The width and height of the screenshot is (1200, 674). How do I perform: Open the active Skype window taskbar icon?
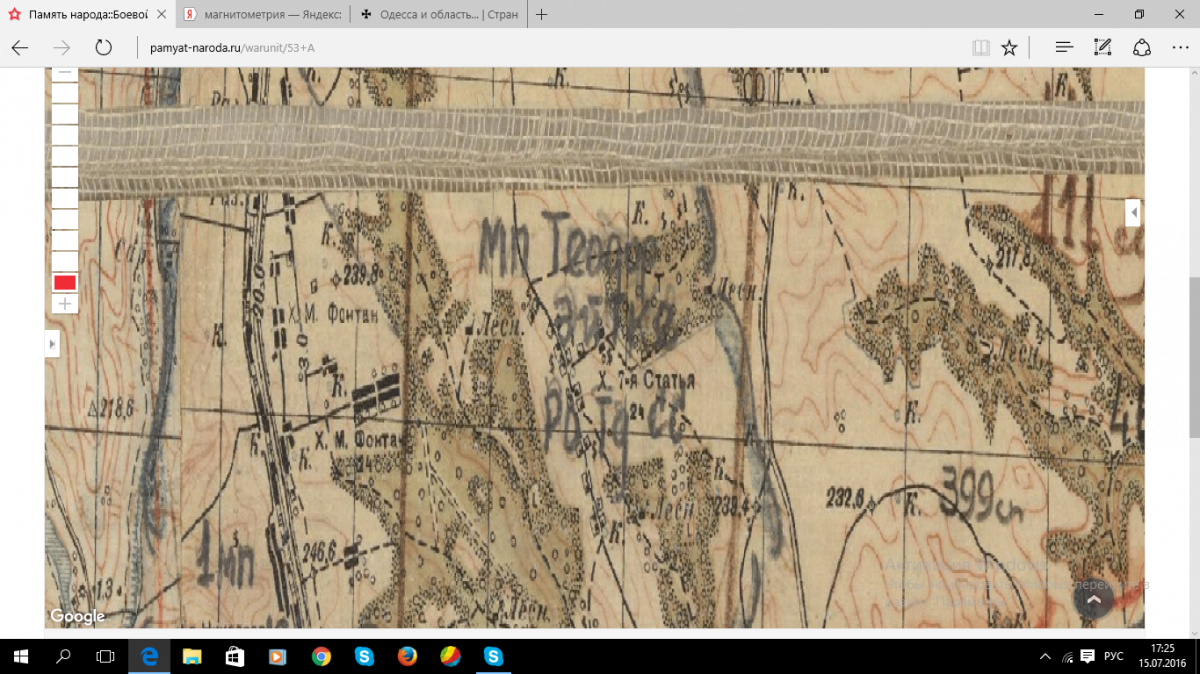tap(493, 656)
